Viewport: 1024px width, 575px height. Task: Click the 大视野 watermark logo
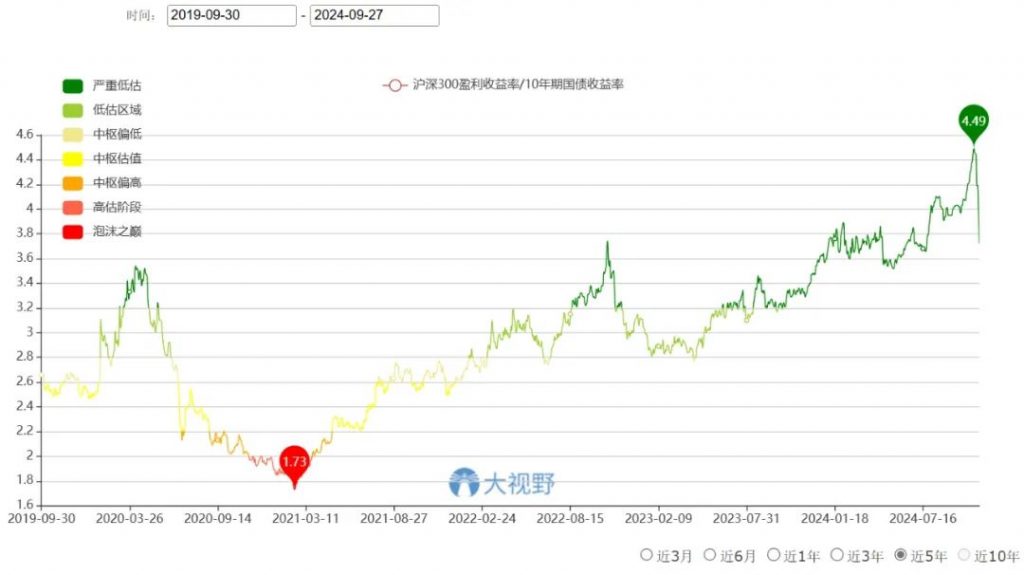click(x=501, y=483)
